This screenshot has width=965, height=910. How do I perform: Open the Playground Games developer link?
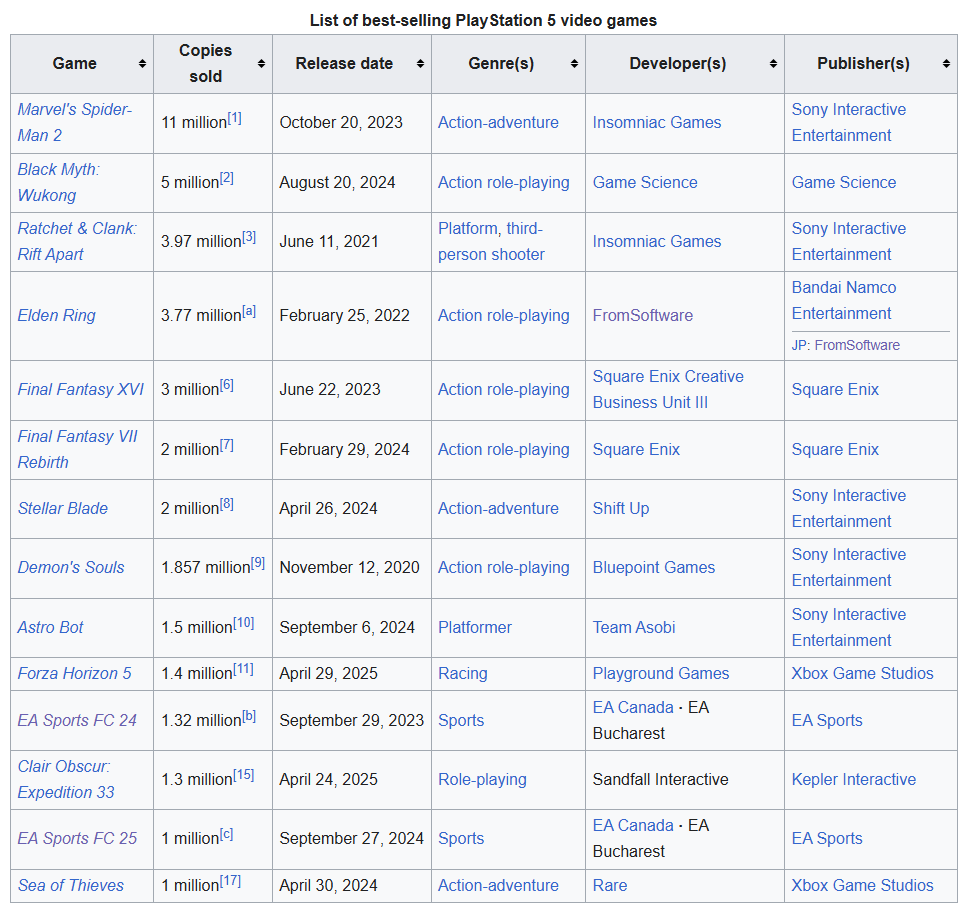point(661,674)
